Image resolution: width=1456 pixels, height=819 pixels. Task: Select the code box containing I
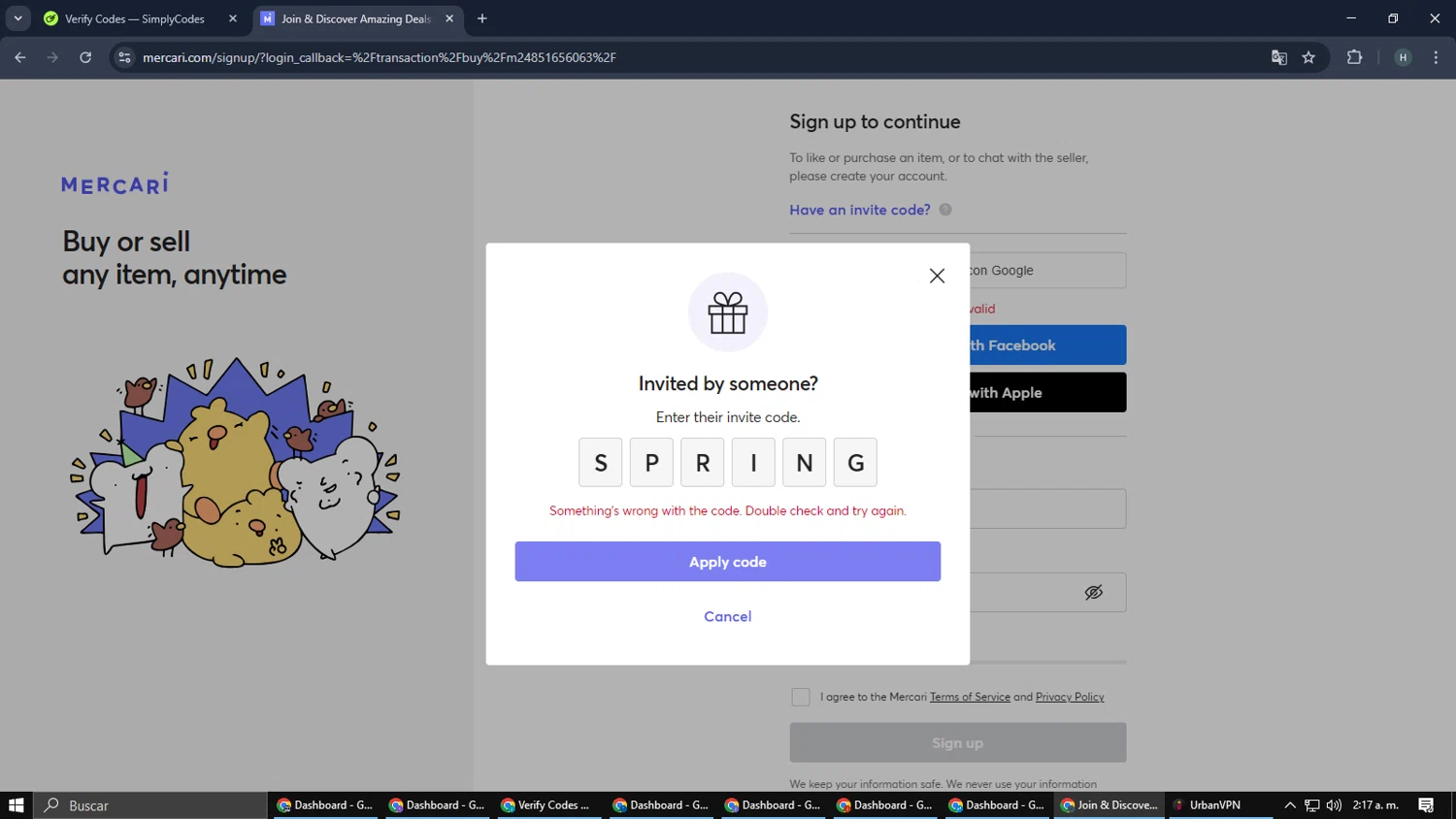tap(753, 463)
